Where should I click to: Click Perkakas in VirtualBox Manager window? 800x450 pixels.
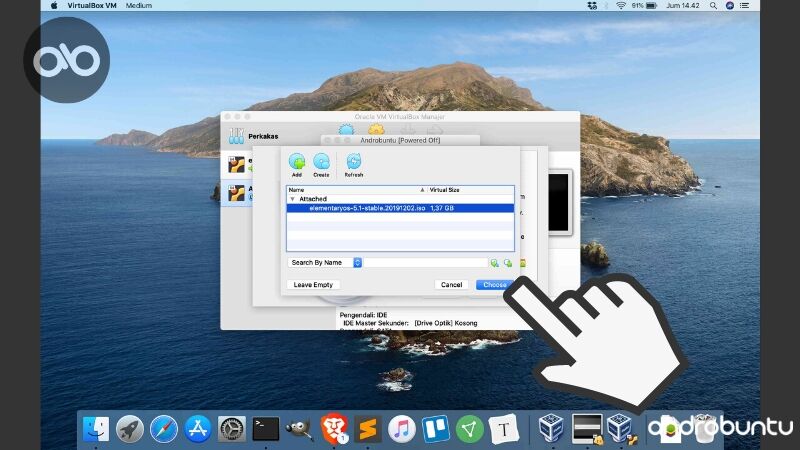(263, 136)
